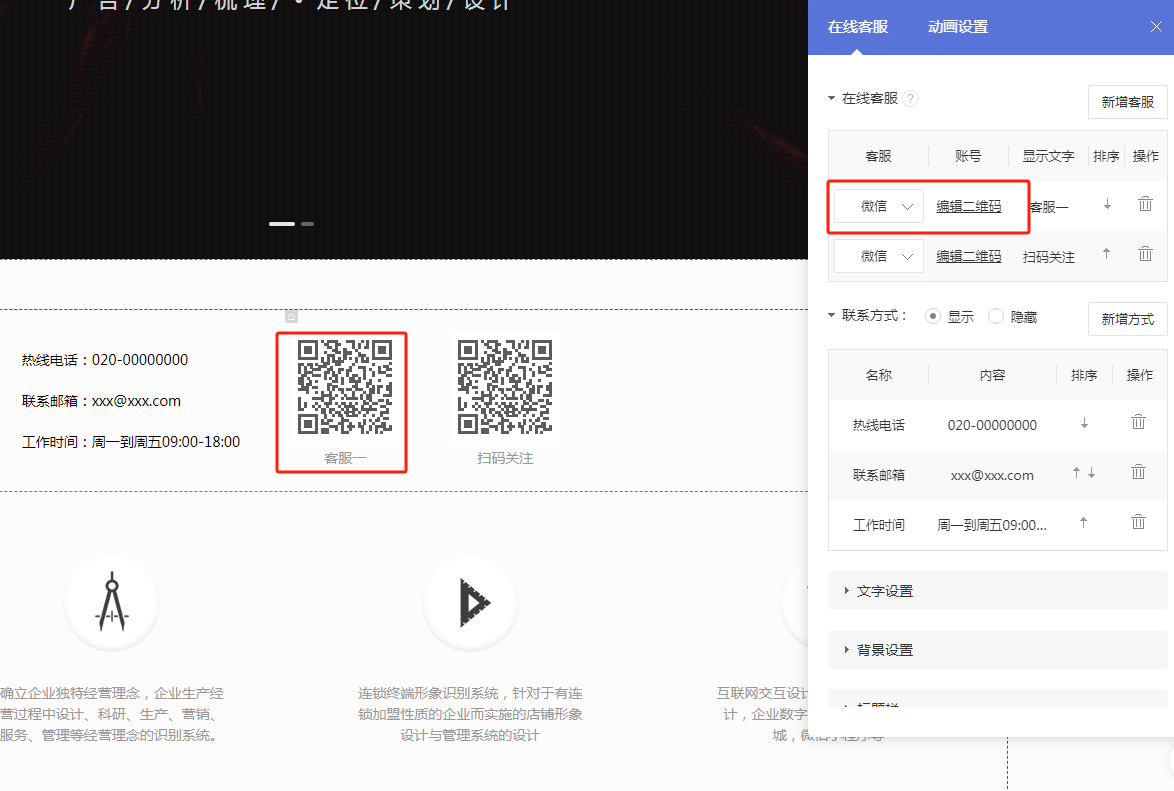Click 热线电话：020-00000000 text on page

(x=105, y=360)
